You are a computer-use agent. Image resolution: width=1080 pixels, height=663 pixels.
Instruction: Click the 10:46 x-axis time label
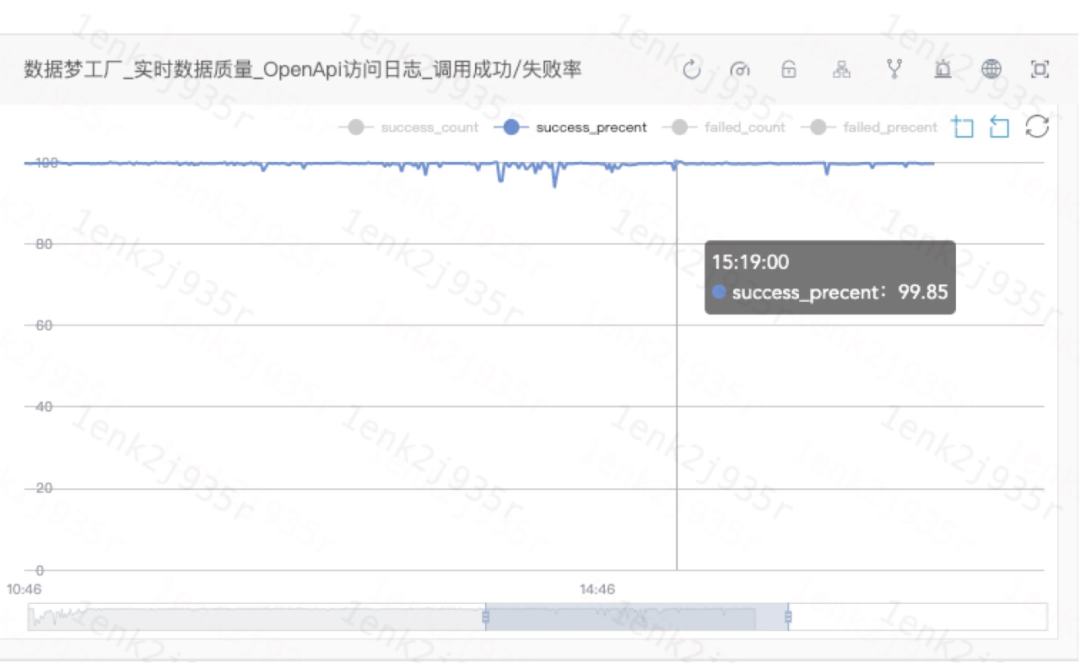[24, 589]
